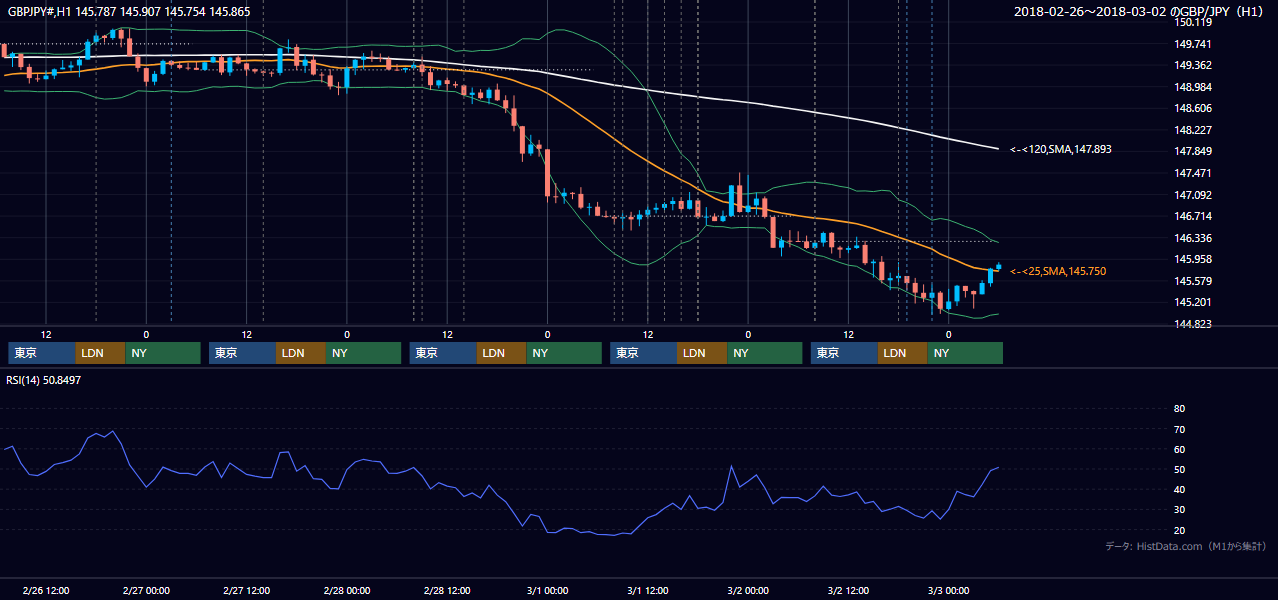This screenshot has height=600, width=1278.
Task: Select the 120 SMA 147.893 label
Action: point(1061,149)
